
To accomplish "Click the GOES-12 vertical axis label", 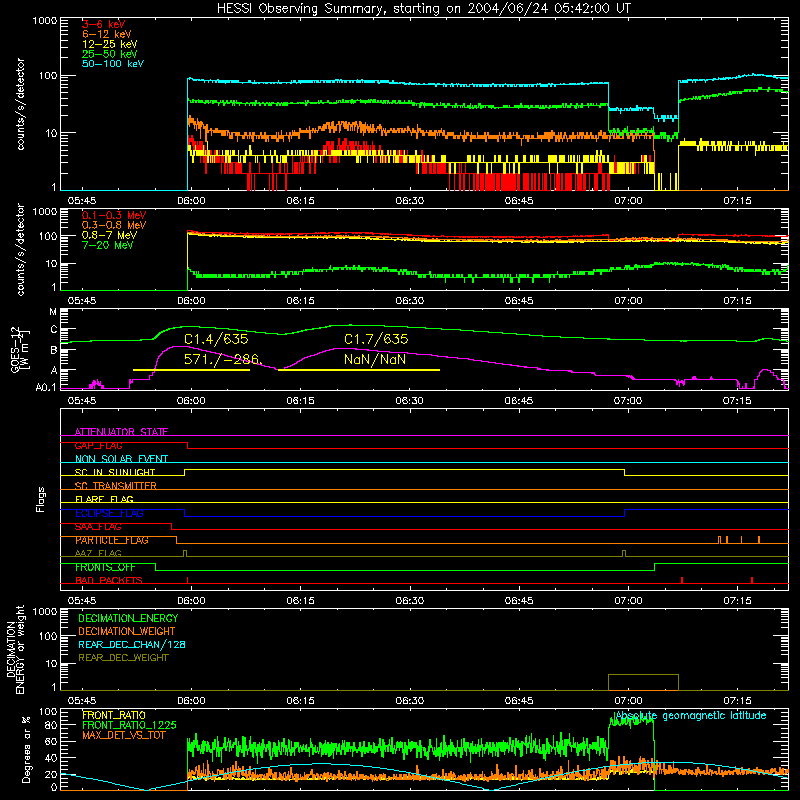I will [20, 350].
